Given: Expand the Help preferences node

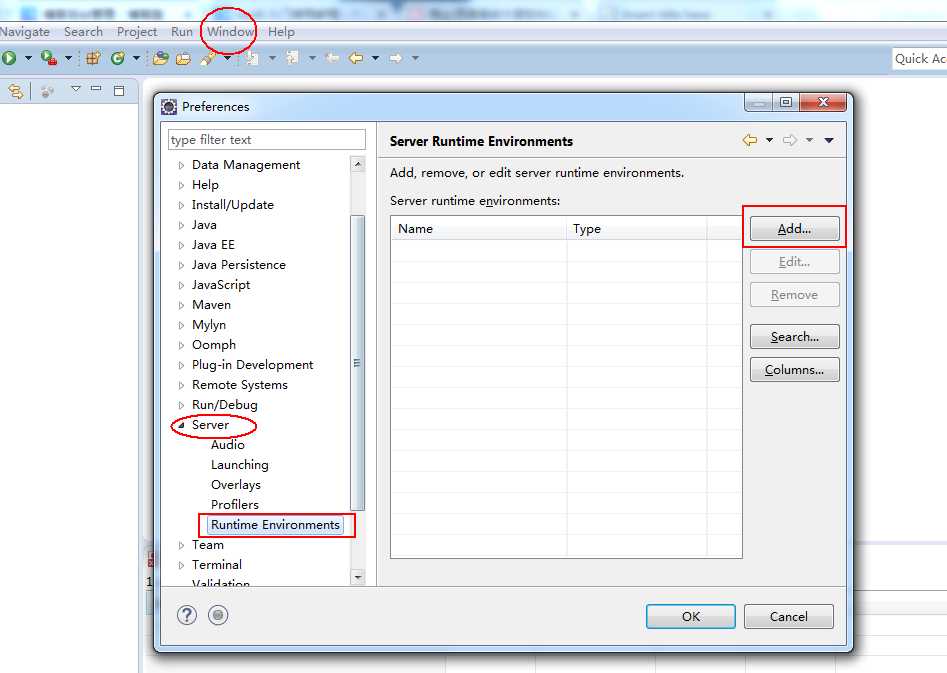Looking at the screenshot, I should tap(181, 185).
